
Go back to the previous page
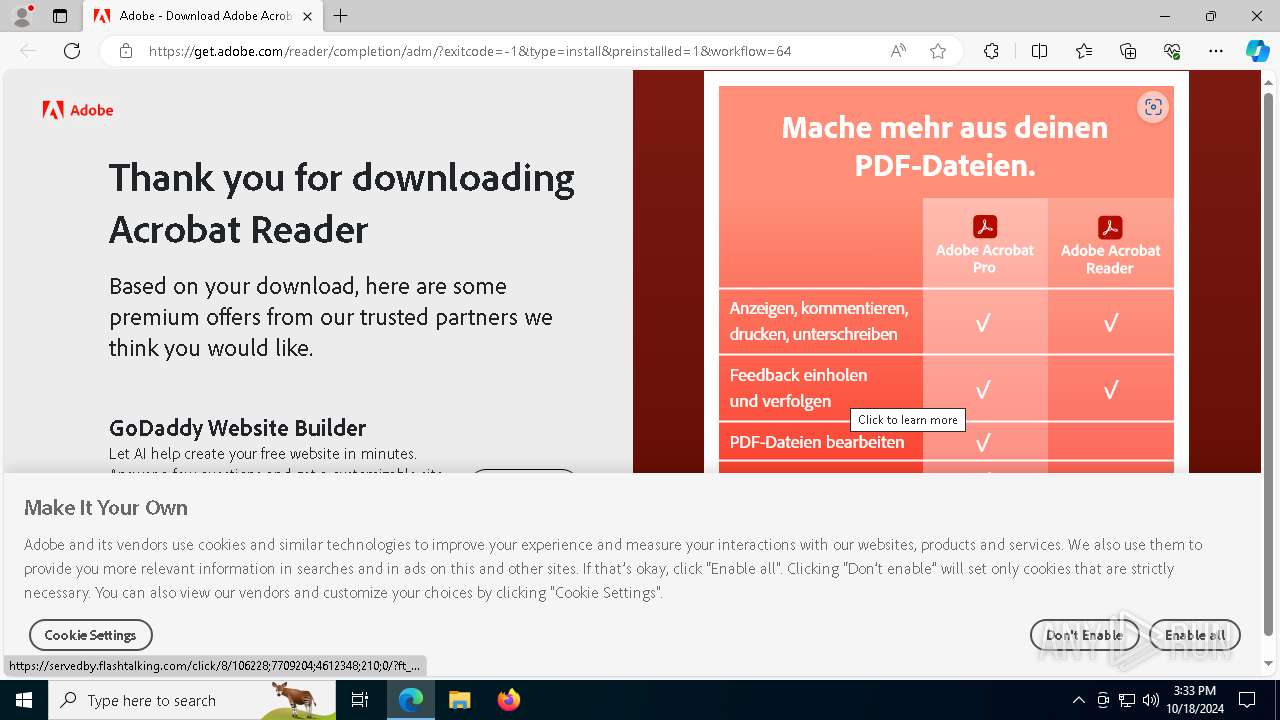(x=28, y=51)
